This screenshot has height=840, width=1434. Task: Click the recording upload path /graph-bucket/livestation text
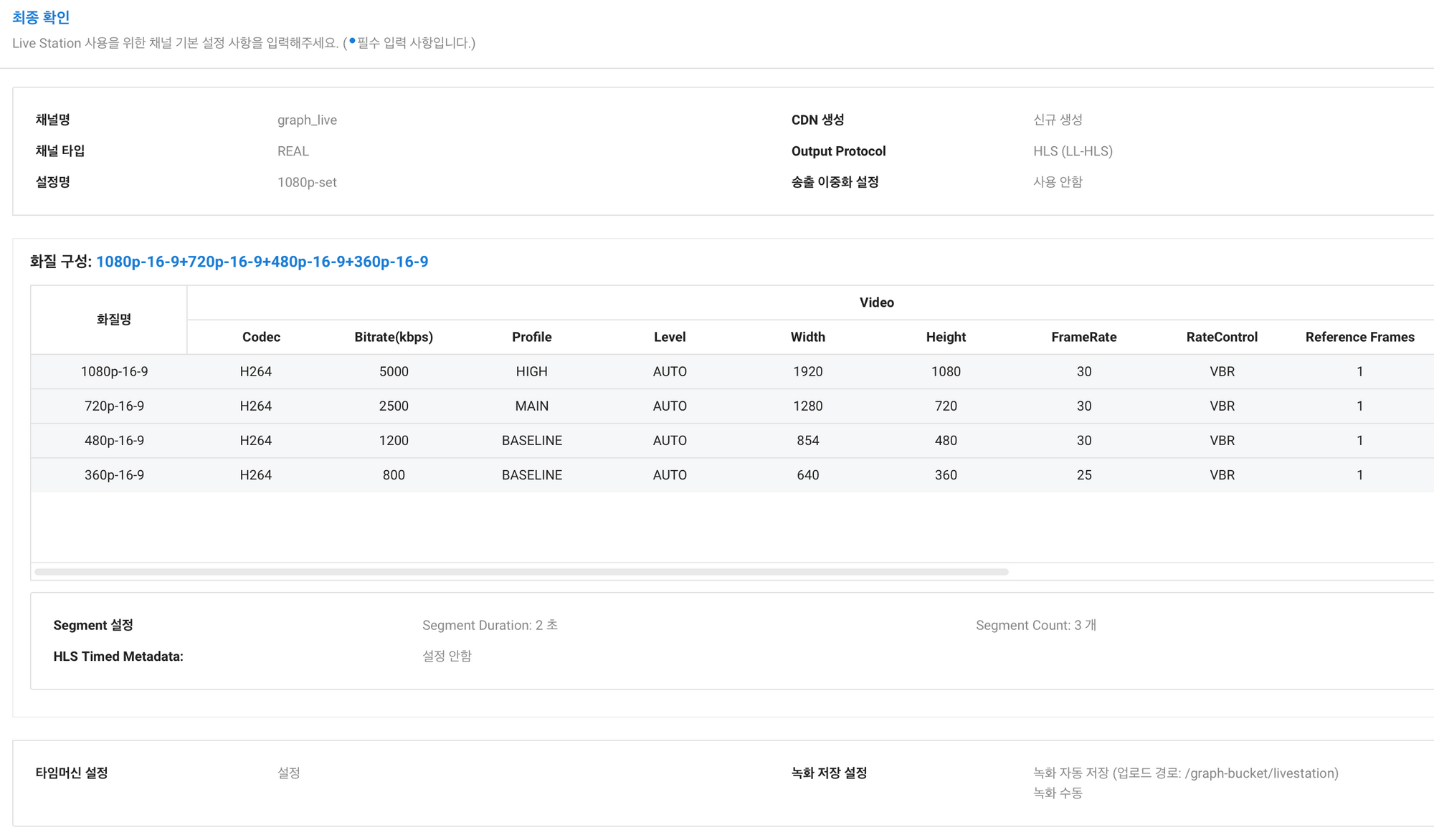point(1260,773)
